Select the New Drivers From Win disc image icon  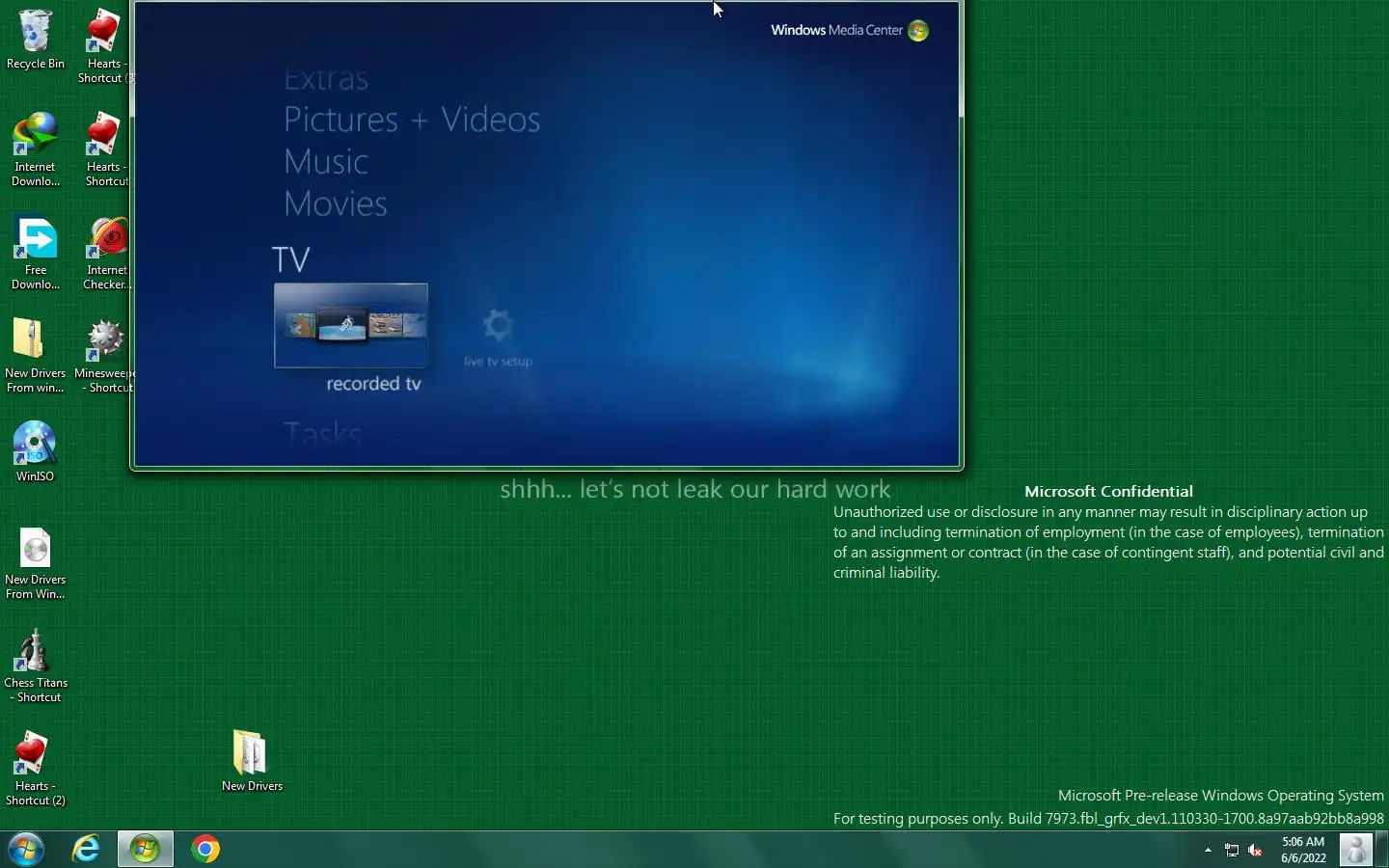pos(35,563)
